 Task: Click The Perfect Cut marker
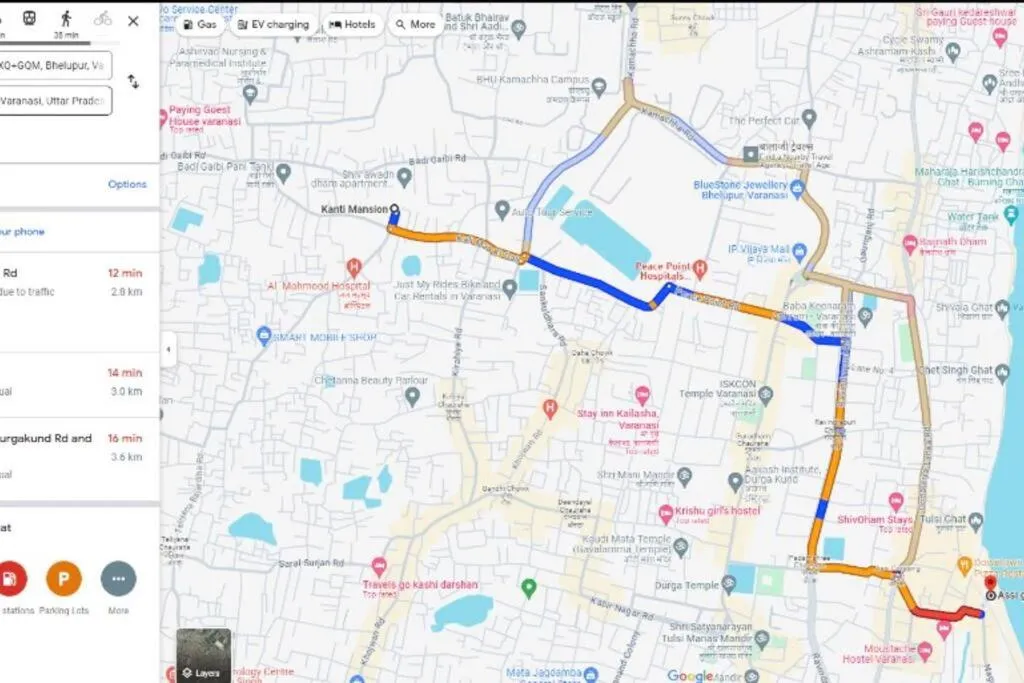click(x=809, y=119)
